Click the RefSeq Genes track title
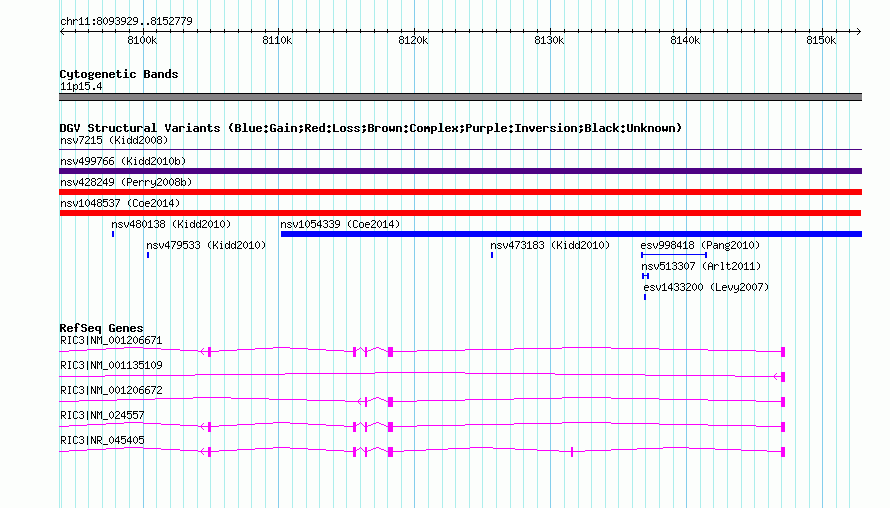This screenshot has width=890, height=508. pos(101,328)
